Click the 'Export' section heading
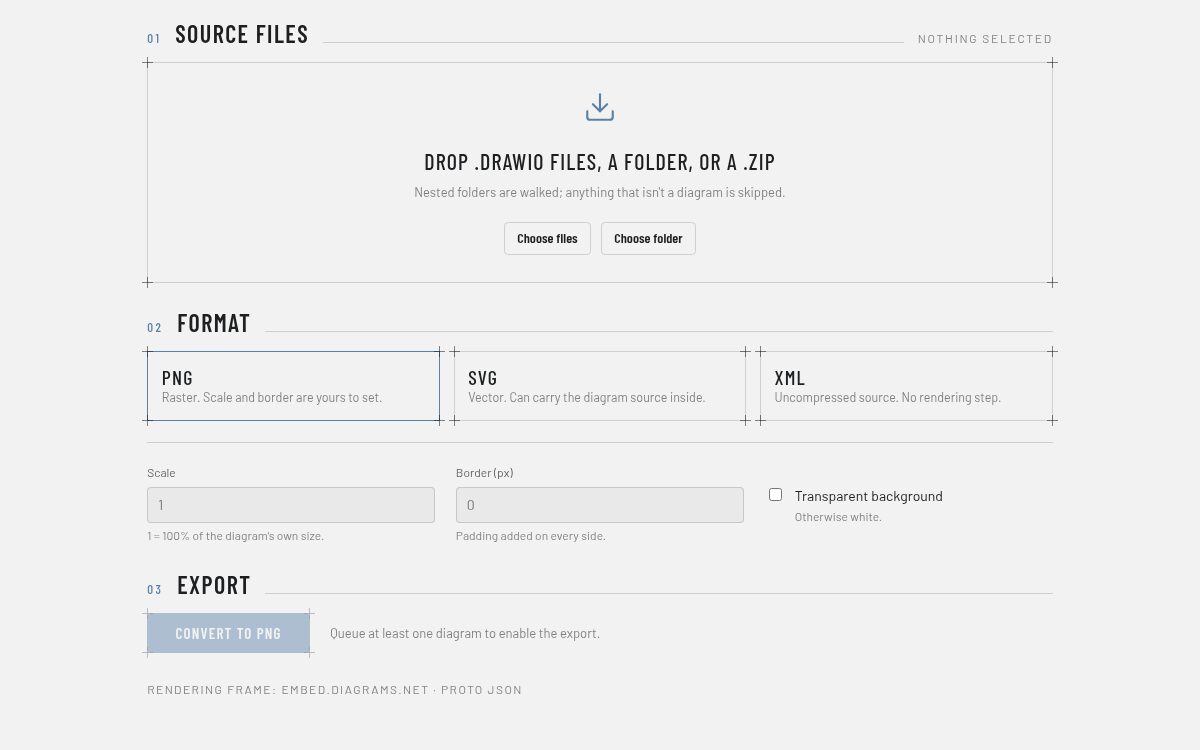The width and height of the screenshot is (1200, 750). click(214, 585)
